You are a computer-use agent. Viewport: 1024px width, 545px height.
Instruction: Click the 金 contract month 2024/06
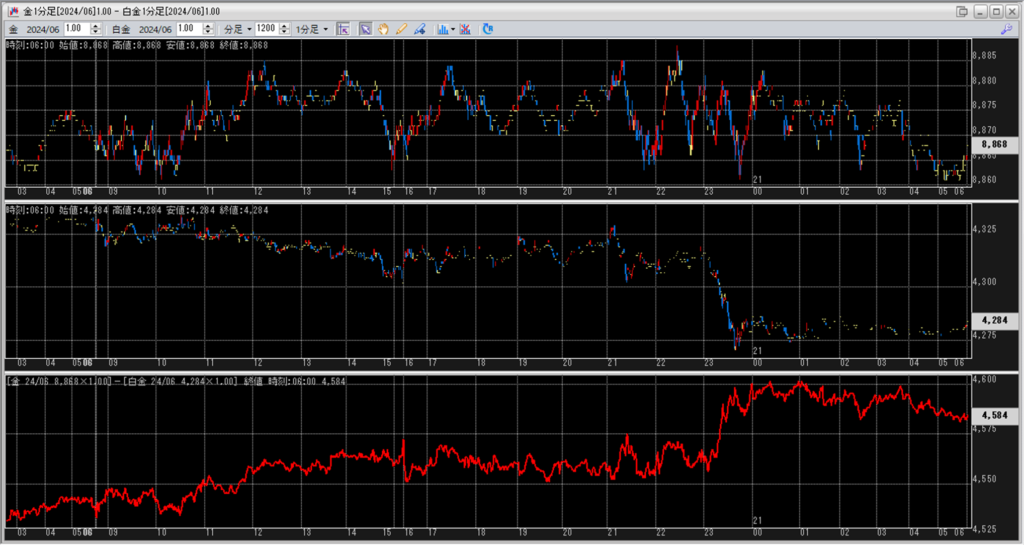click(x=43, y=29)
